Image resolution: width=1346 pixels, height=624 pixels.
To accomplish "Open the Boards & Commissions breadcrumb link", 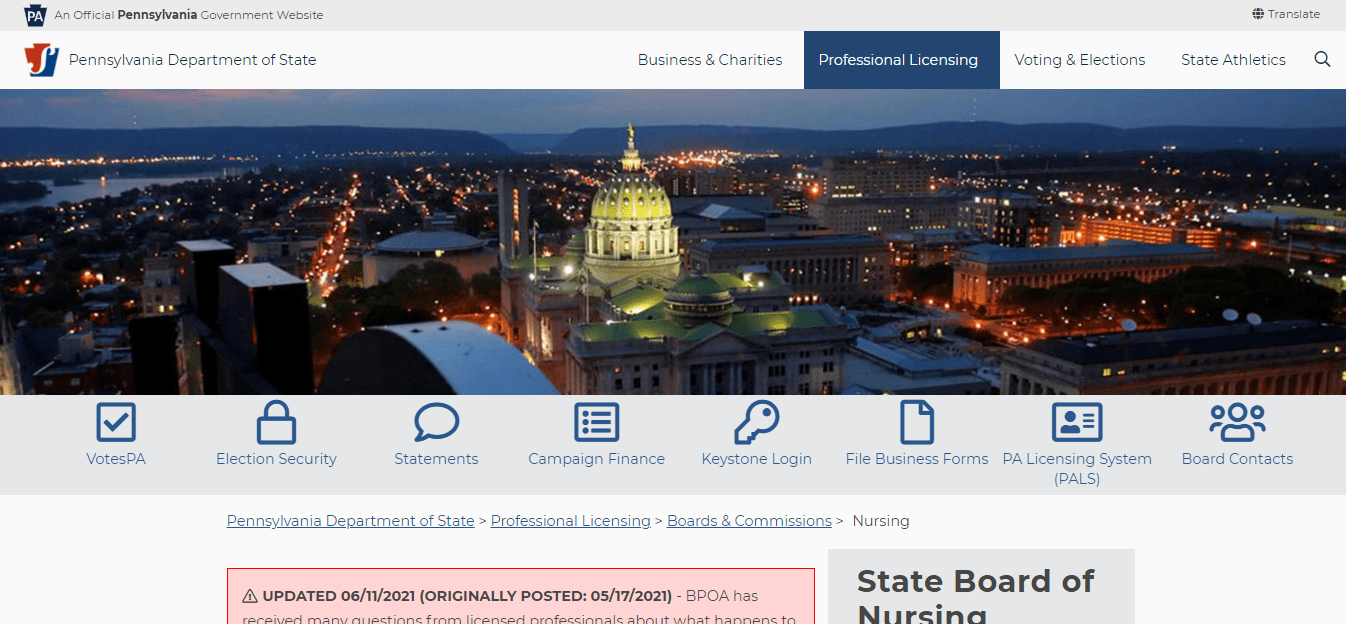I will [748, 520].
